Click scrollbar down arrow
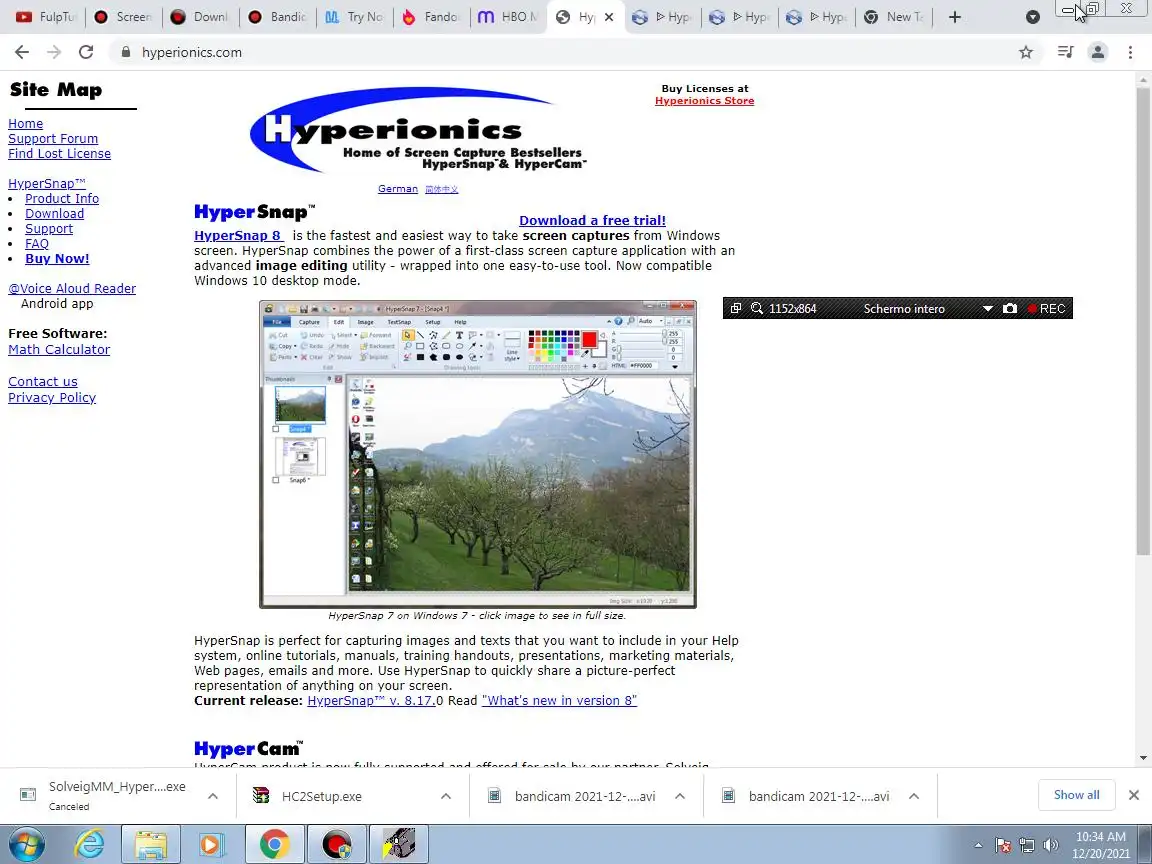The width and height of the screenshot is (1152, 864). click(x=1143, y=757)
